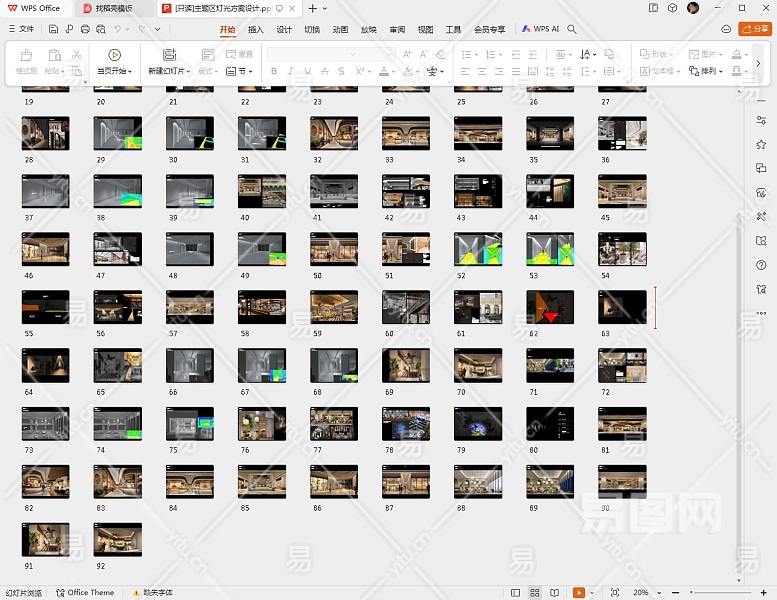Click the 当页开始 slideshow play icon

[114, 55]
